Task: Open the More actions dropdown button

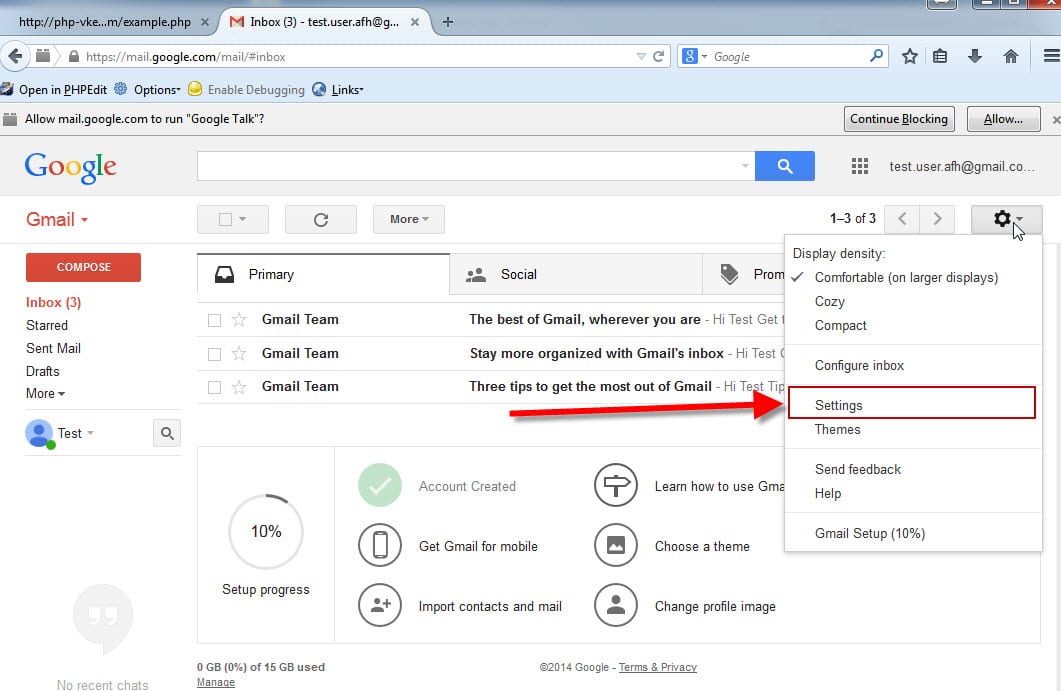Action: (408, 219)
